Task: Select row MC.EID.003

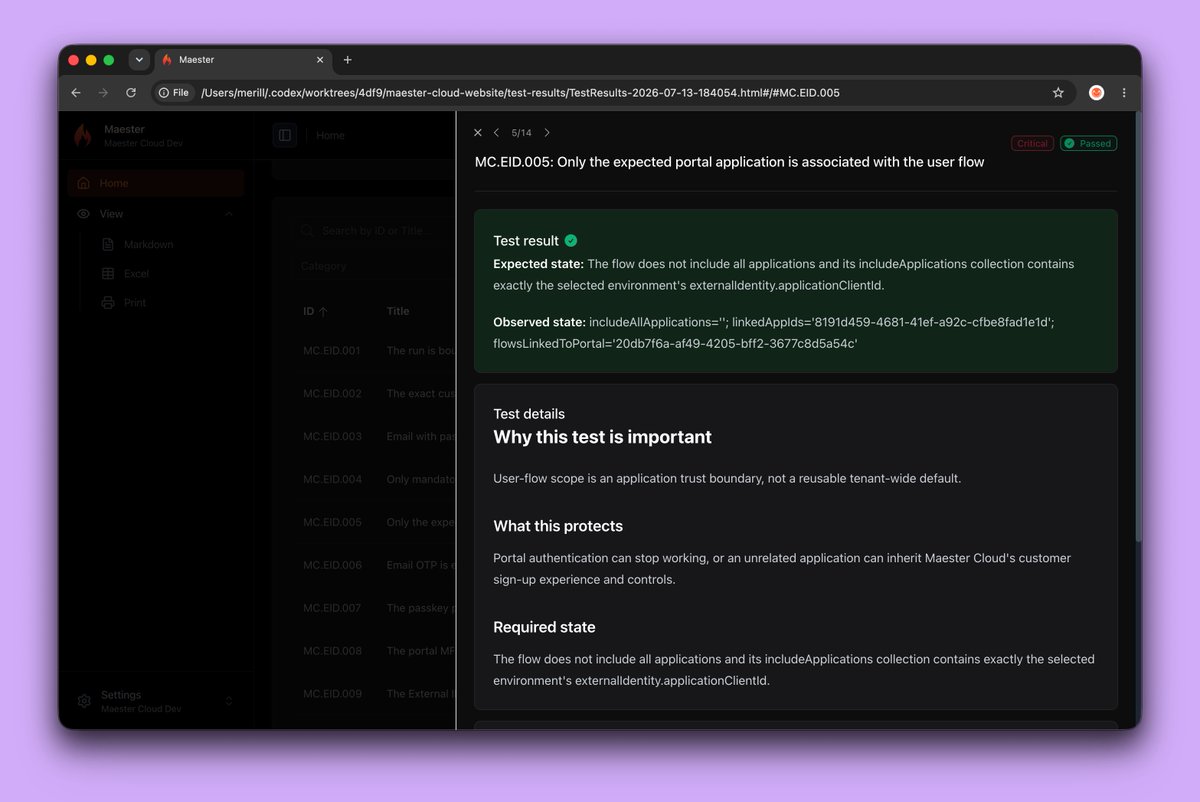Action: (375, 436)
